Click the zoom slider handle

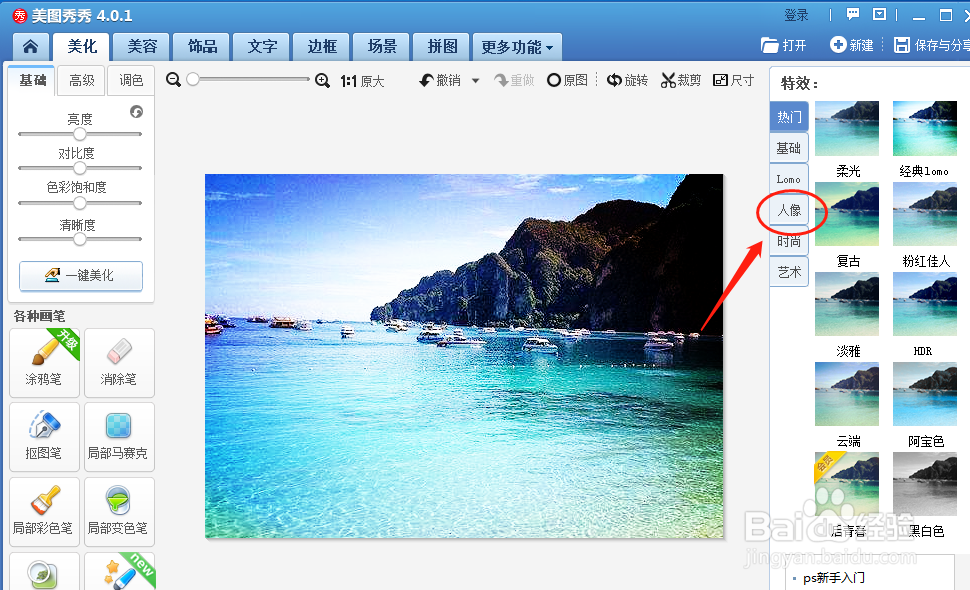(193, 79)
